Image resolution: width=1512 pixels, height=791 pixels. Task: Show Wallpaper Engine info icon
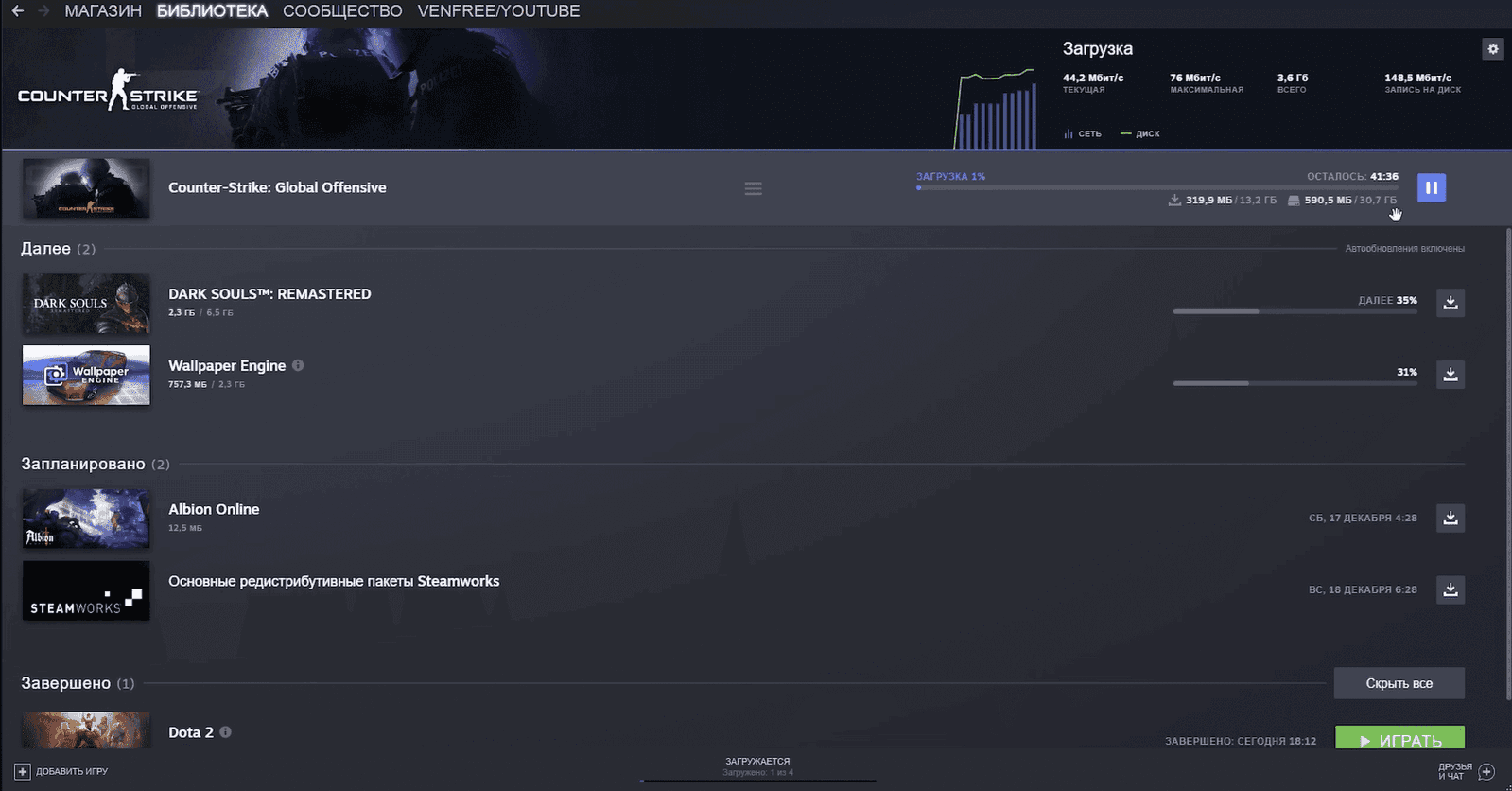[298, 365]
